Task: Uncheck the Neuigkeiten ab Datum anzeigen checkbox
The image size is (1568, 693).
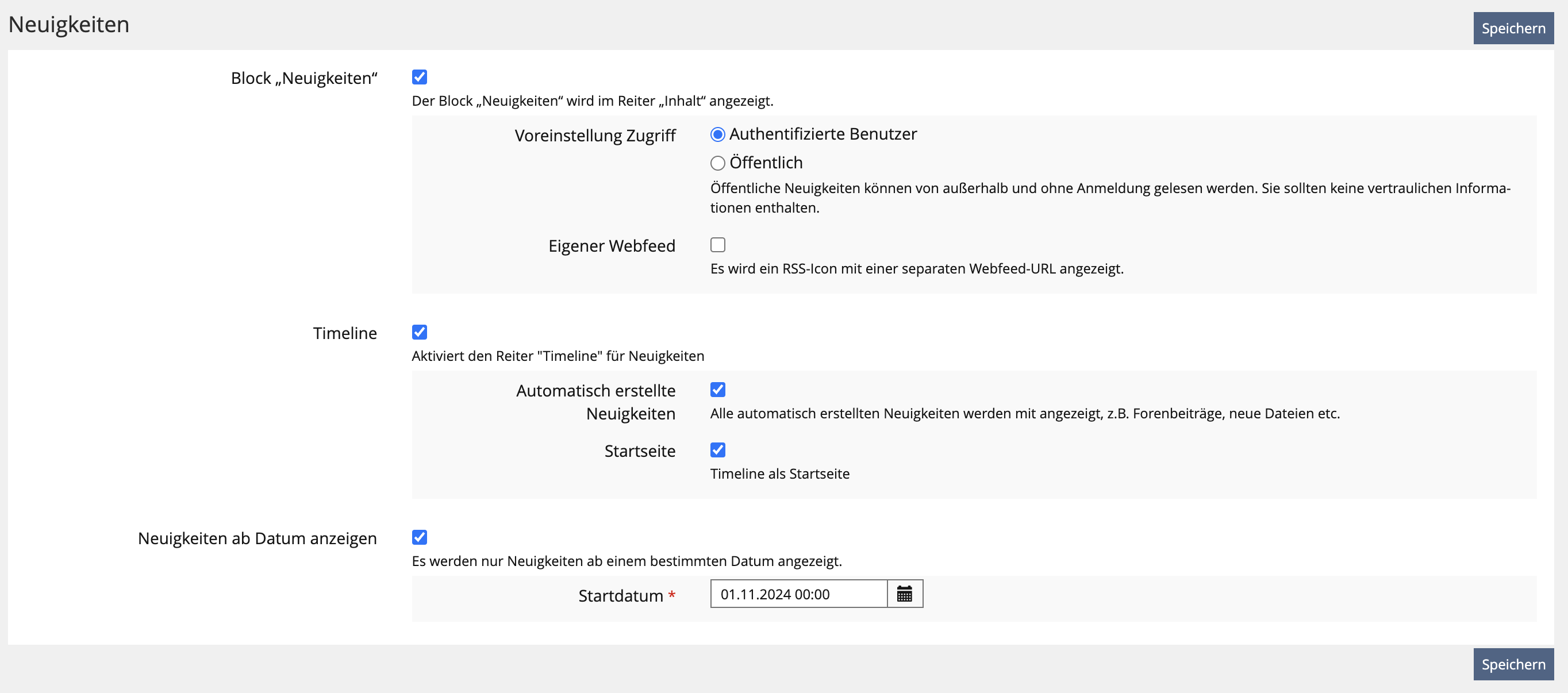Action: tap(420, 537)
